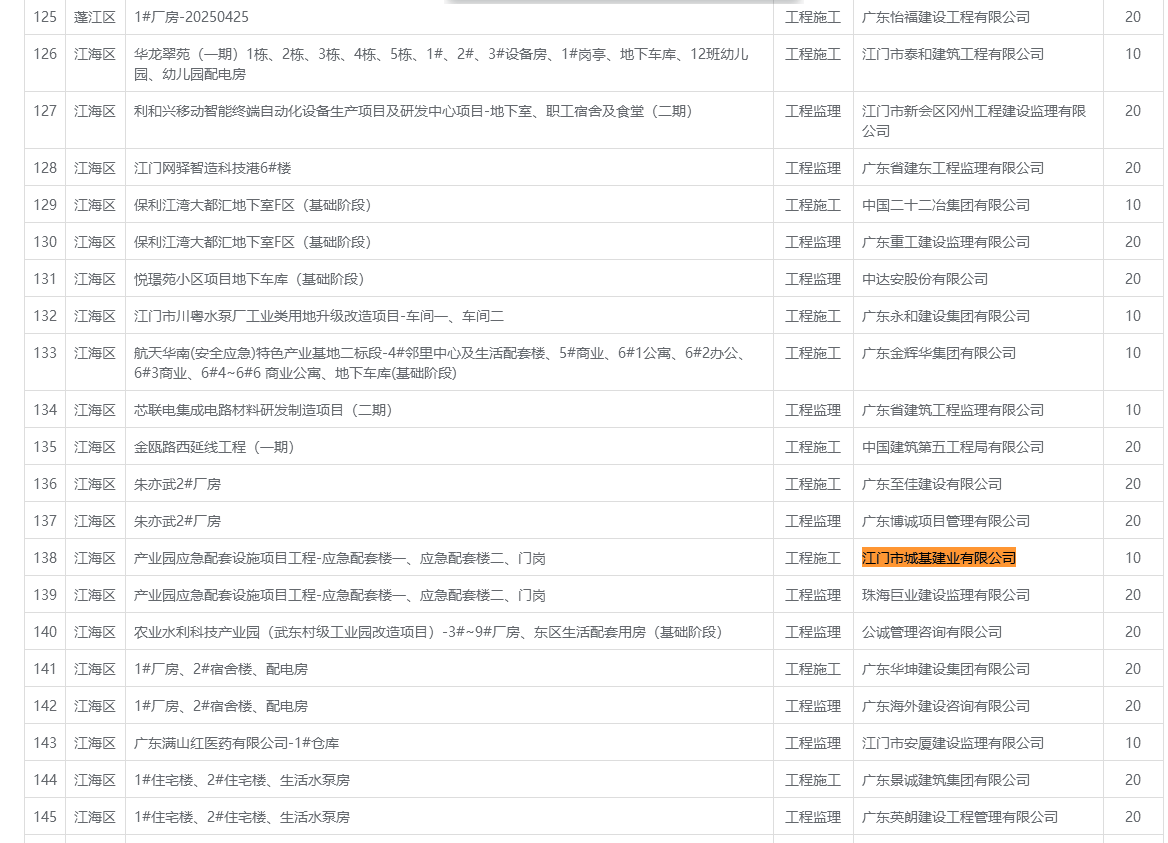The width and height of the screenshot is (1168, 843).
Task: Click 保利江湾大都汇地下室F区 in row 130
Action: point(253,242)
